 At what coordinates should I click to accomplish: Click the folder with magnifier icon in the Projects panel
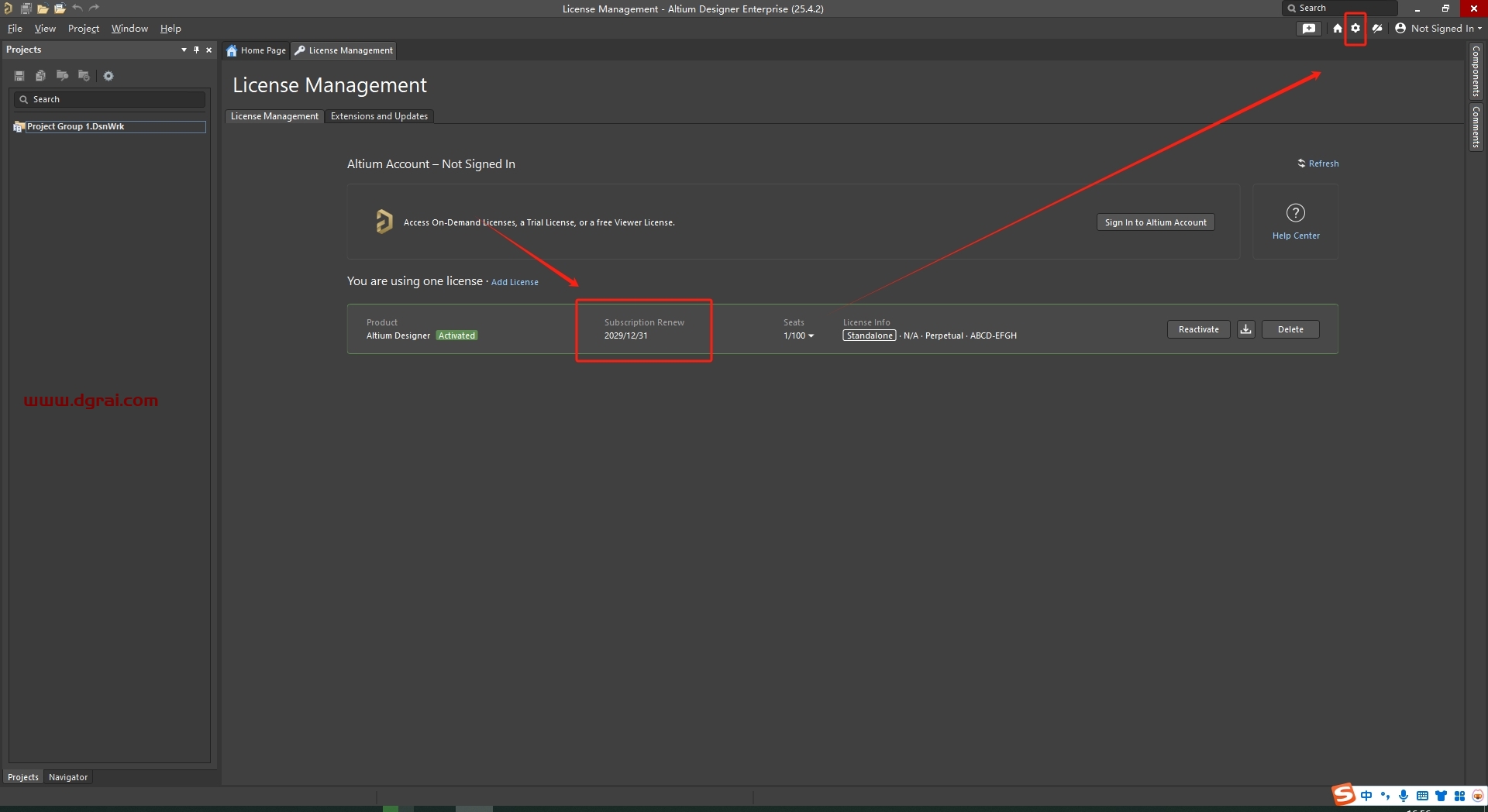click(62, 76)
